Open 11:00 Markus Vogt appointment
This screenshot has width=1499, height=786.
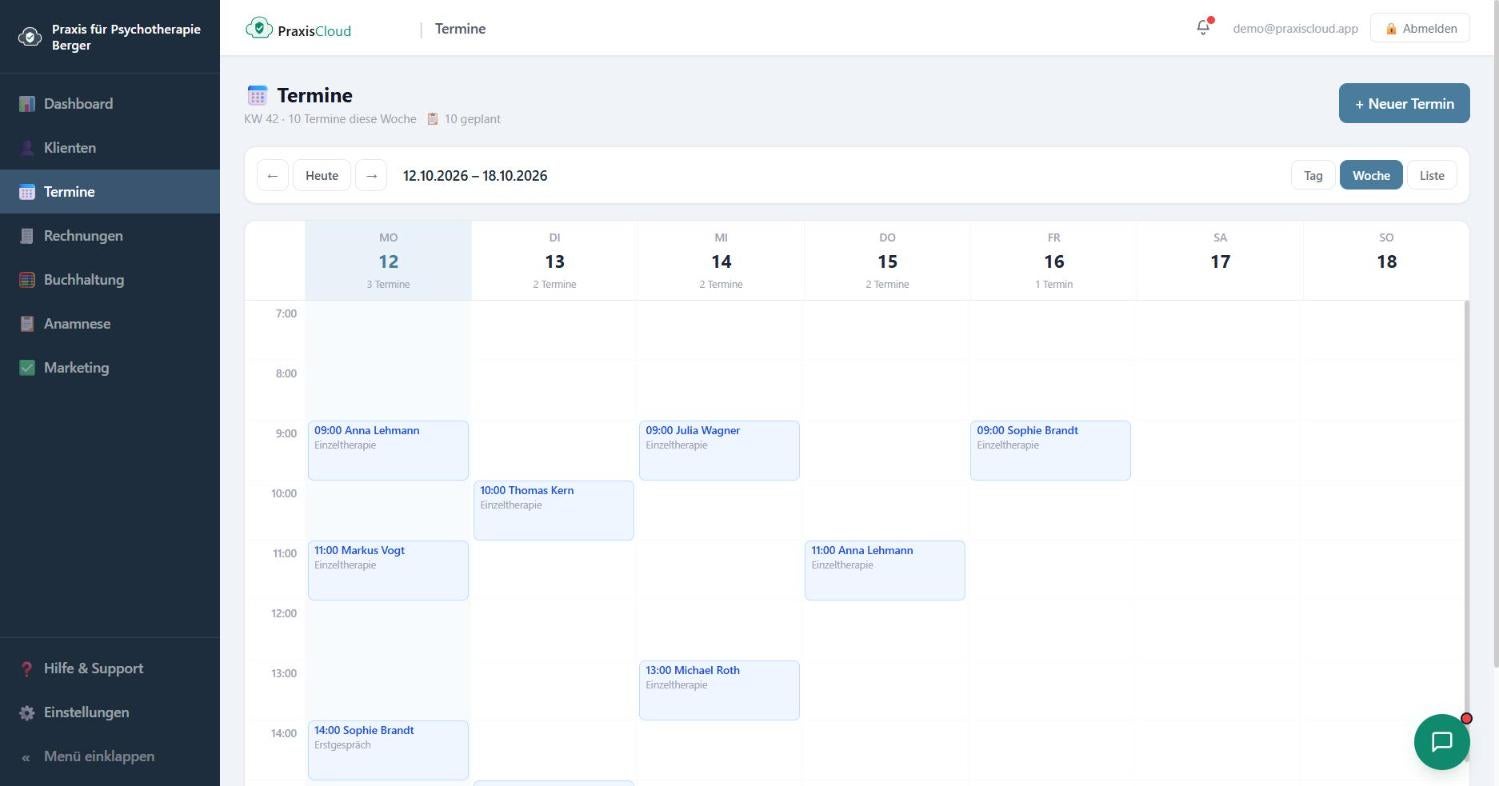tap(388, 570)
